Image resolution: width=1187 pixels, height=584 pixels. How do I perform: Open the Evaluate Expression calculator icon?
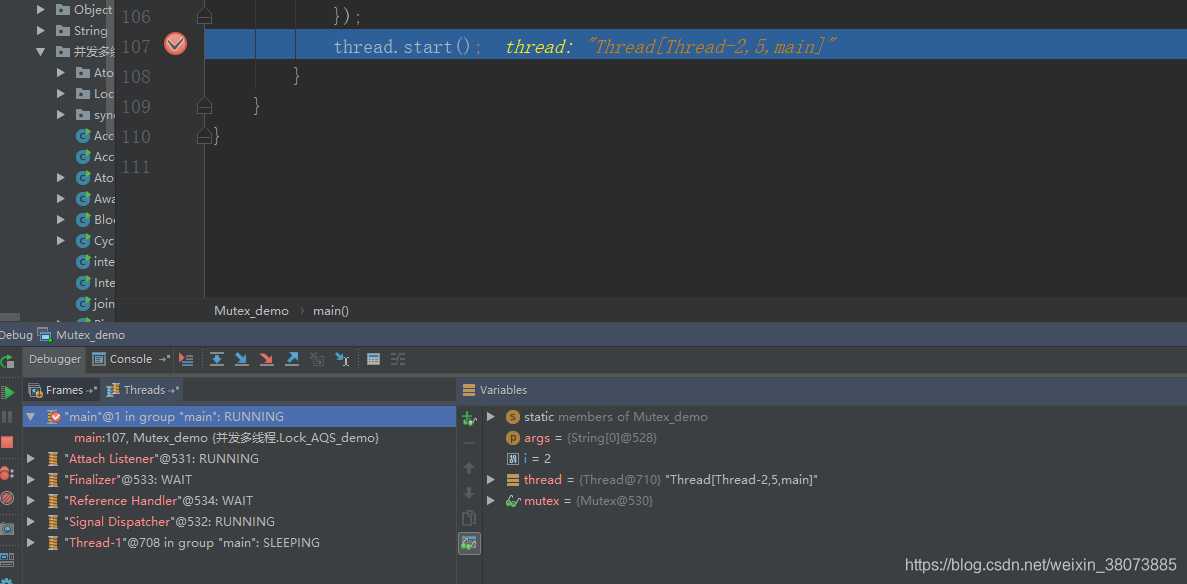pos(373,359)
